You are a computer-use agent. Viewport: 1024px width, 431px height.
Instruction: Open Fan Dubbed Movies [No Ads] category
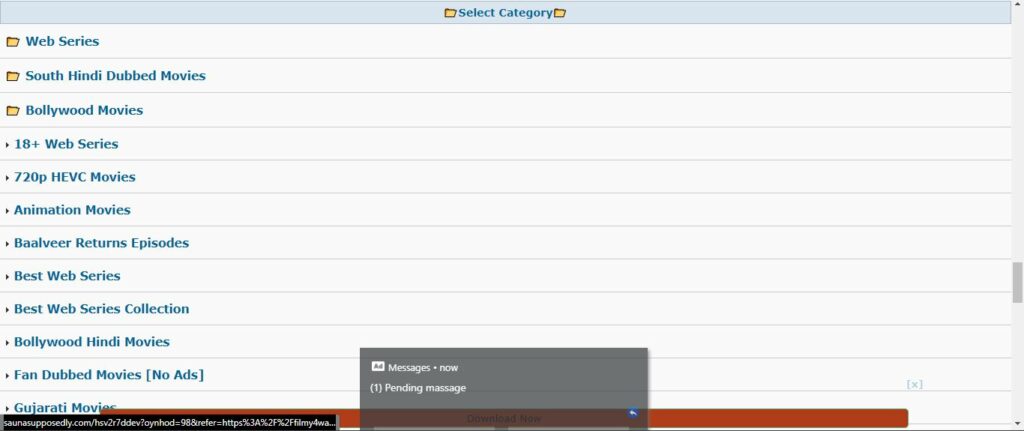click(x=108, y=375)
